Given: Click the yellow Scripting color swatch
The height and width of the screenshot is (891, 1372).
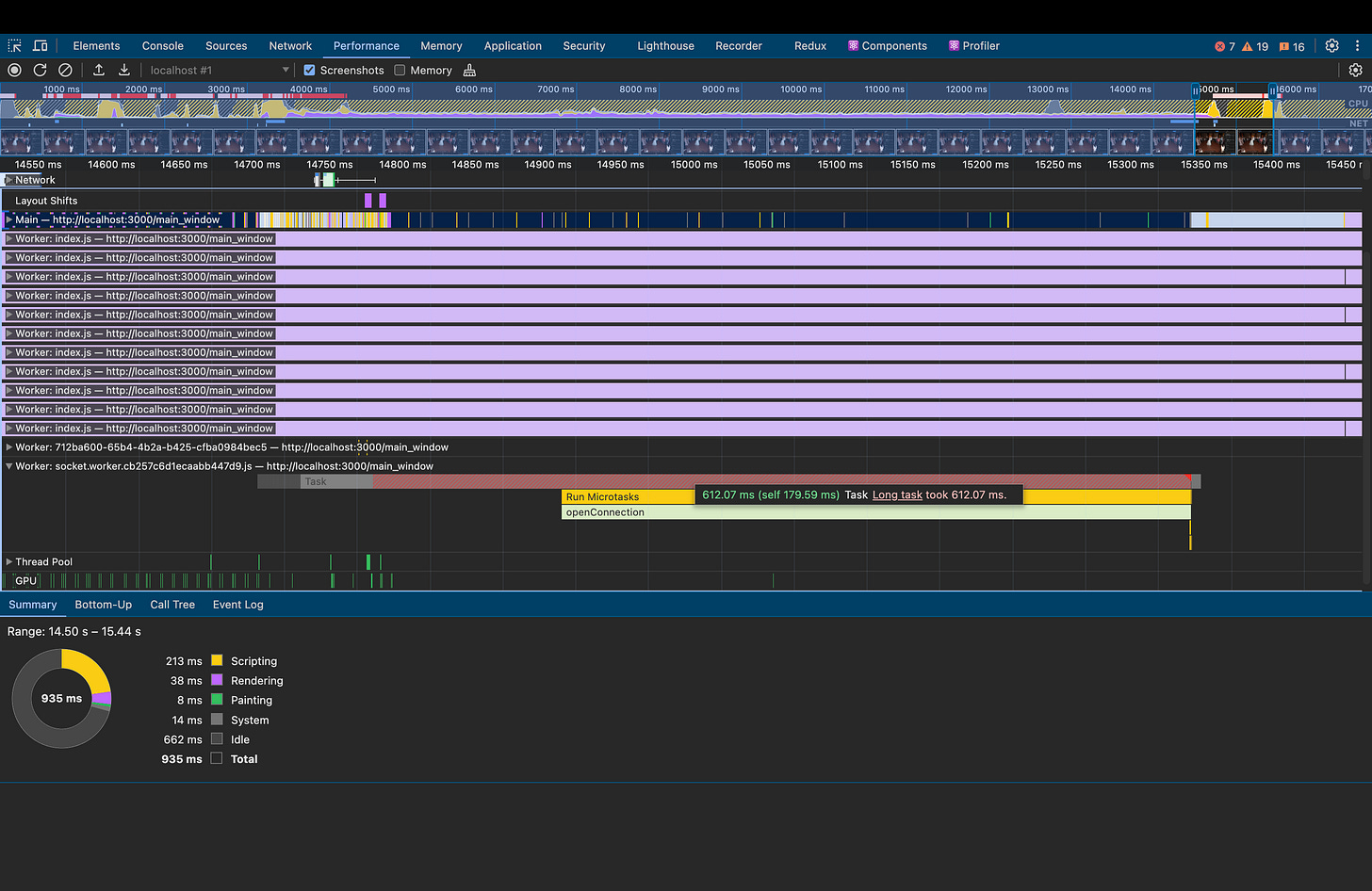Looking at the screenshot, I should 217,661.
